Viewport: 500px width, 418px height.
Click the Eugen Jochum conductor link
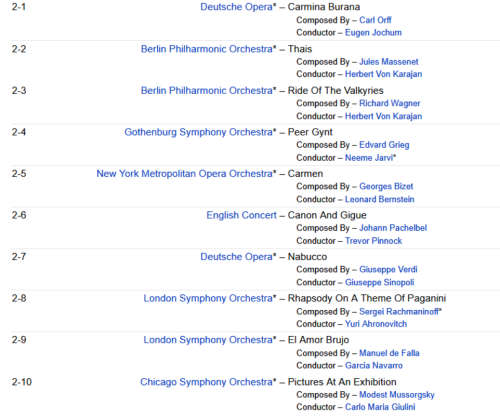[373, 33]
